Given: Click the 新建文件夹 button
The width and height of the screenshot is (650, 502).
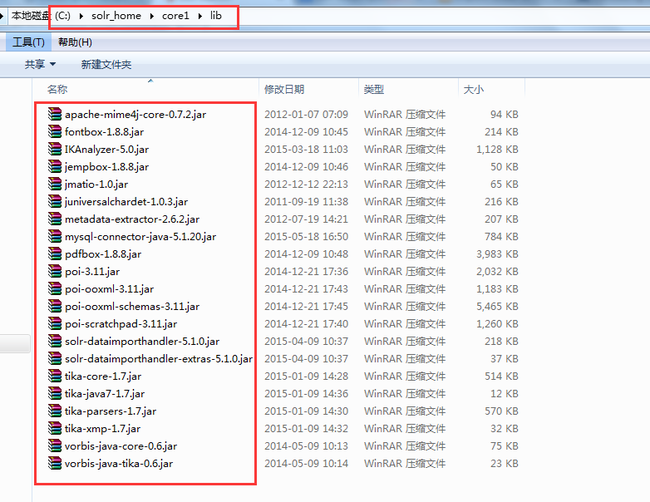Looking at the screenshot, I should pyautogui.click(x=106, y=64).
